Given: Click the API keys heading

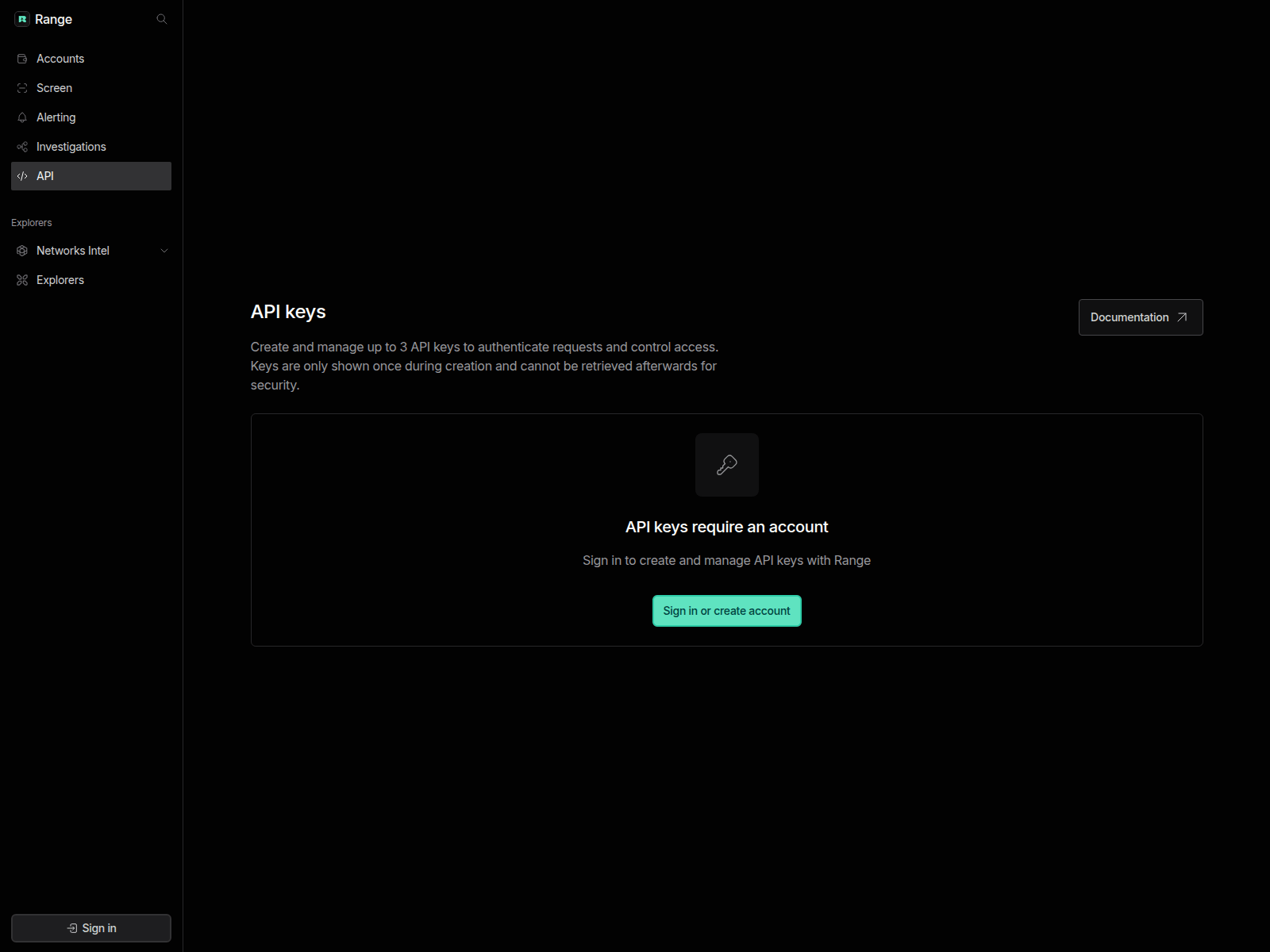Looking at the screenshot, I should pos(288,312).
